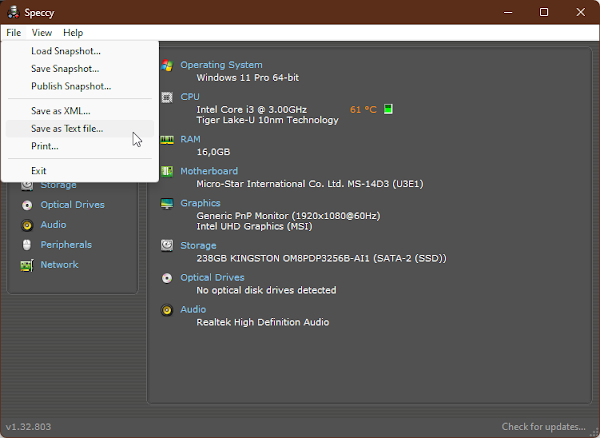Image resolution: width=600 pixels, height=438 pixels.
Task: Choose Load Snapshot... from File menu
Action: tap(80, 51)
